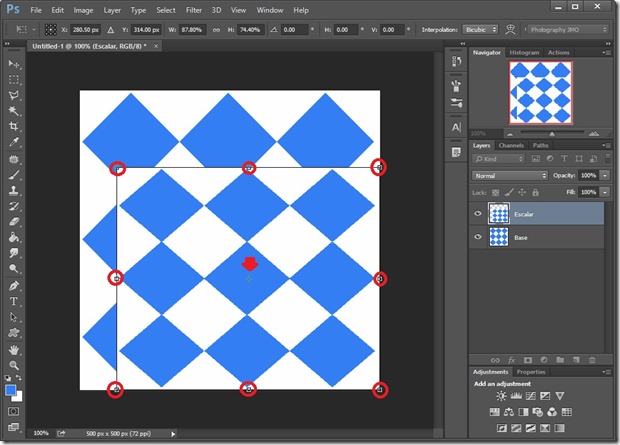Switch to the Properties tab

point(531,372)
